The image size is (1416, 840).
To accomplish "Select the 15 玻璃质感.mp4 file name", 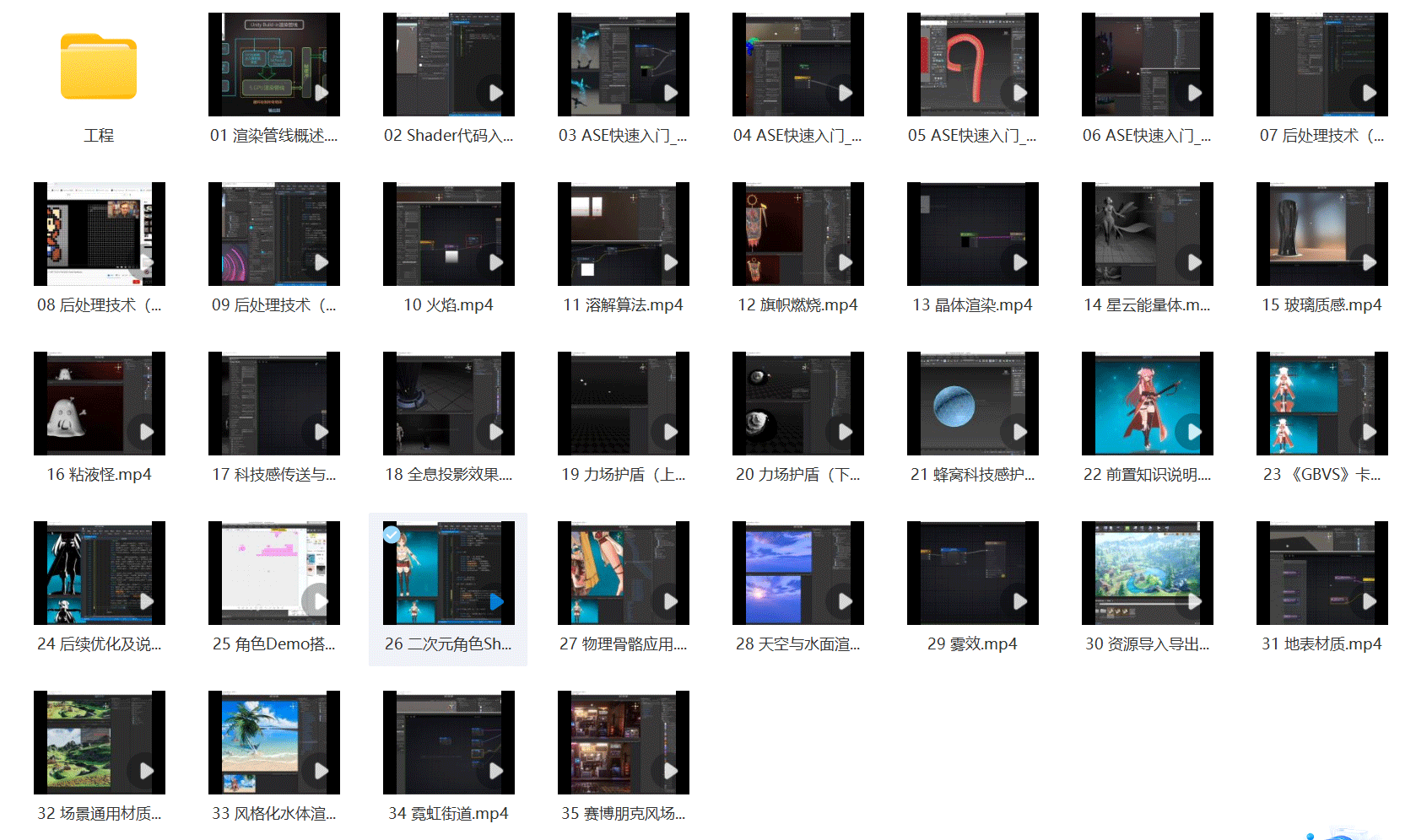I will click(x=1321, y=305).
